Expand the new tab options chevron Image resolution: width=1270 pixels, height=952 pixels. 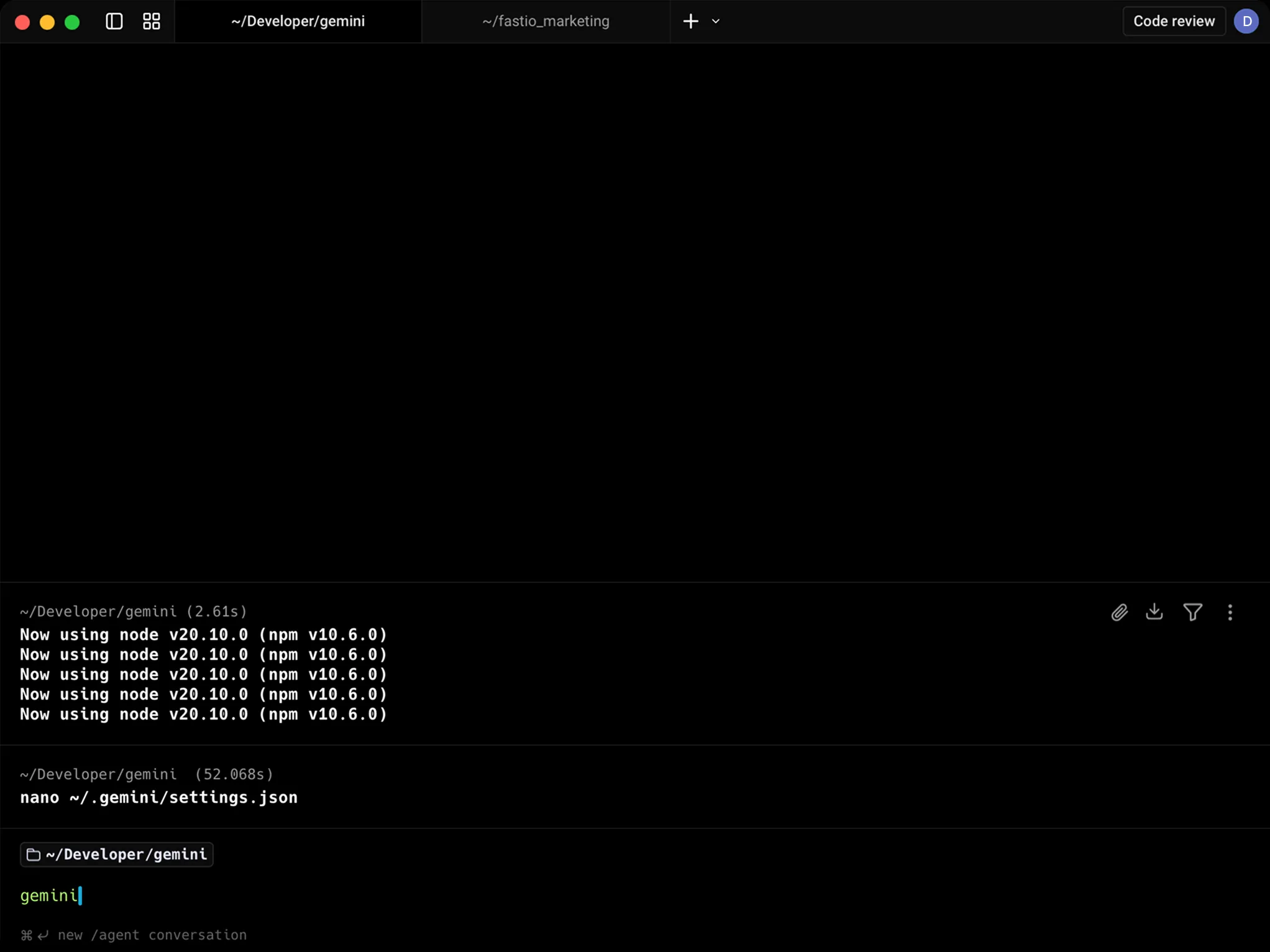[715, 21]
